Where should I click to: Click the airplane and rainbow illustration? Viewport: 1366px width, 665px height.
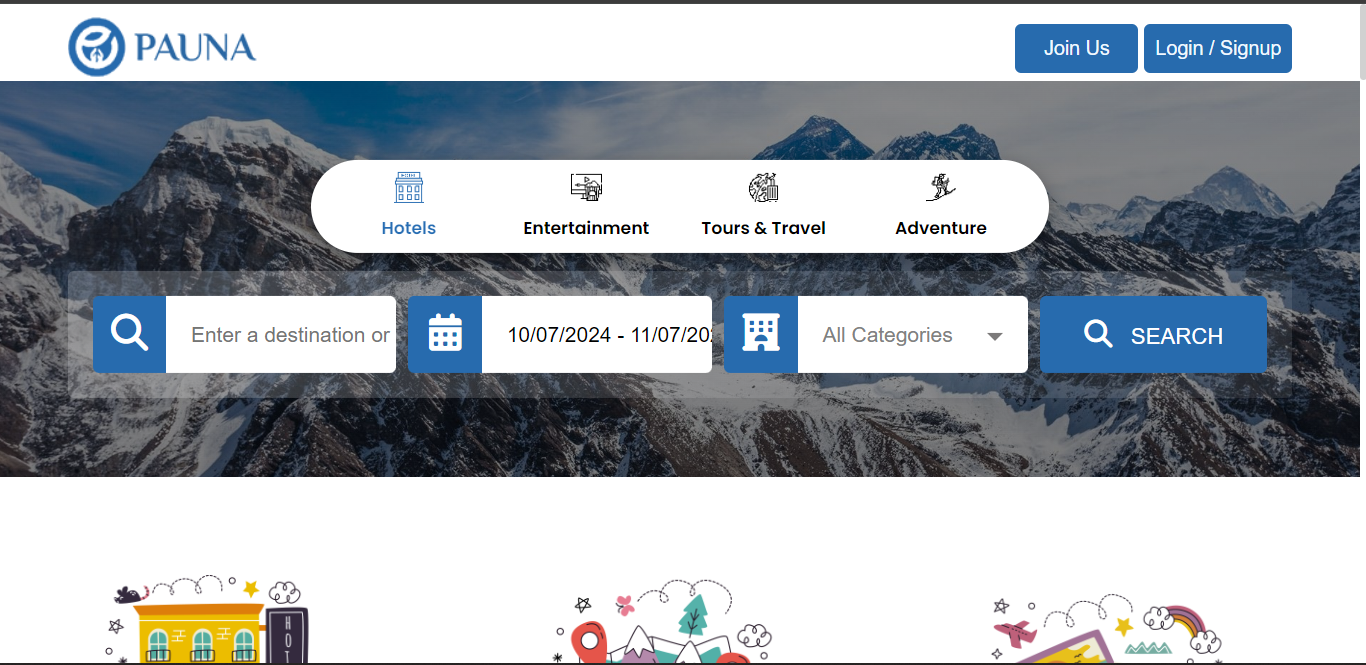click(x=1106, y=628)
